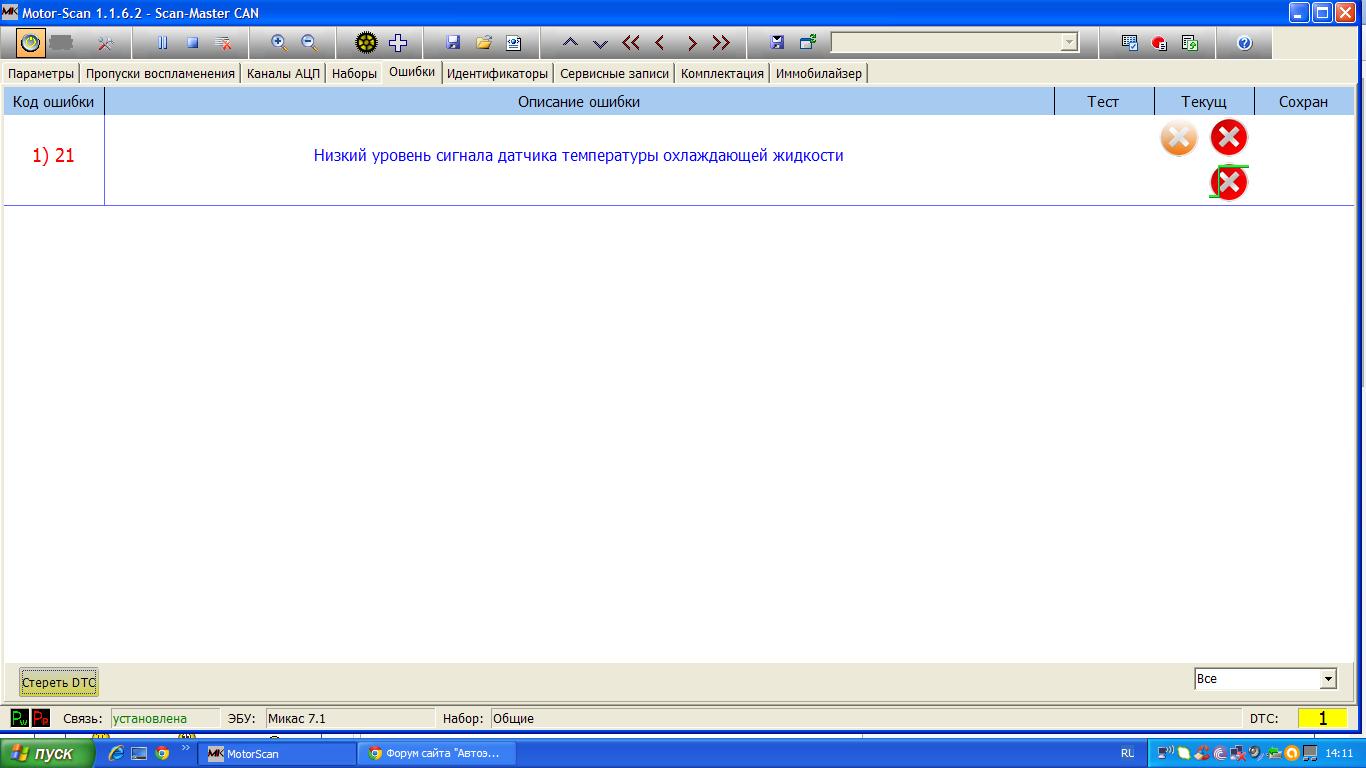Viewport: 1366px width, 768px height.
Task: Open the wrench and screwdriver settings tool
Action: tap(105, 43)
